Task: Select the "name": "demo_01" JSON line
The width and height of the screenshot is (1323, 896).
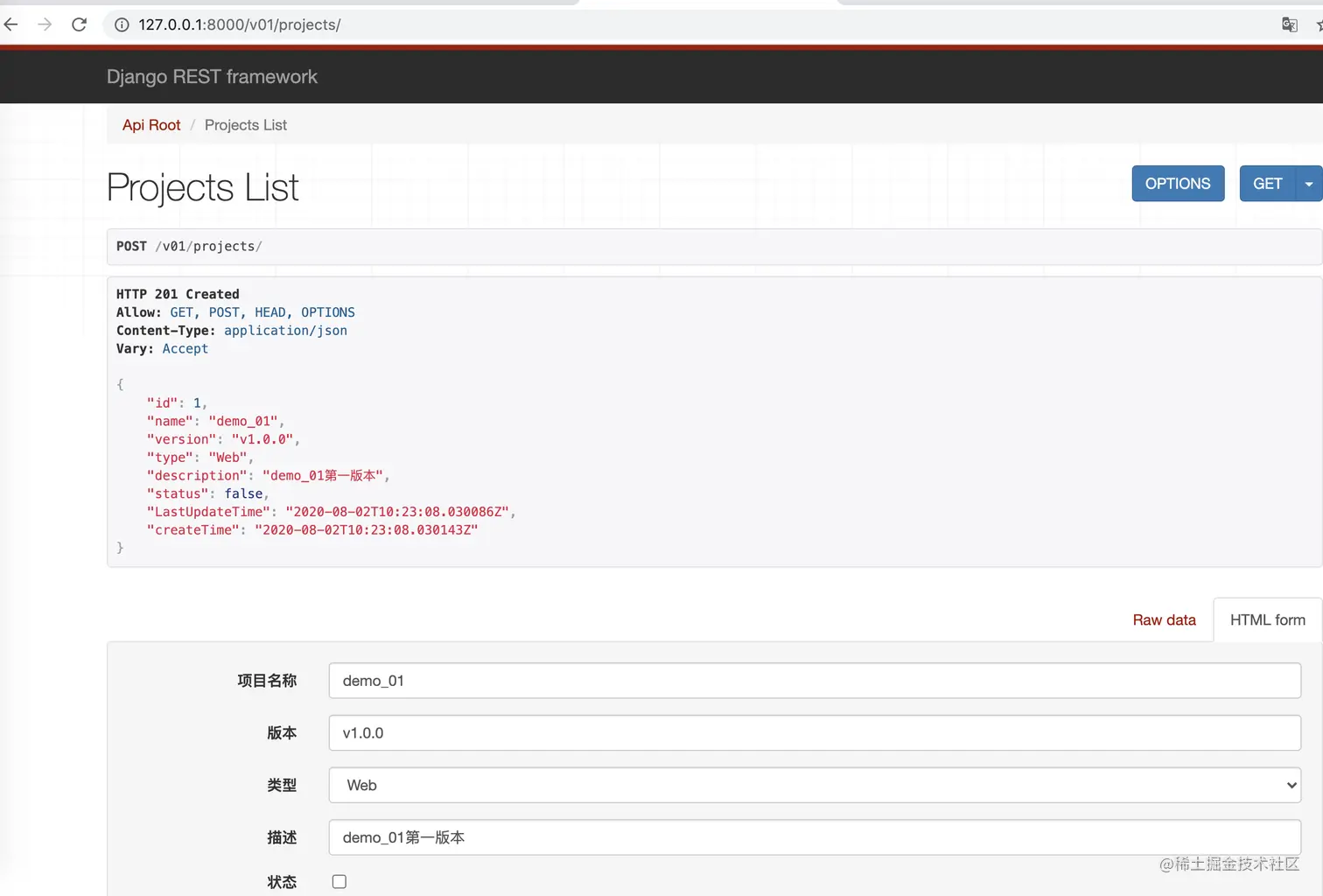Action: (x=215, y=422)
